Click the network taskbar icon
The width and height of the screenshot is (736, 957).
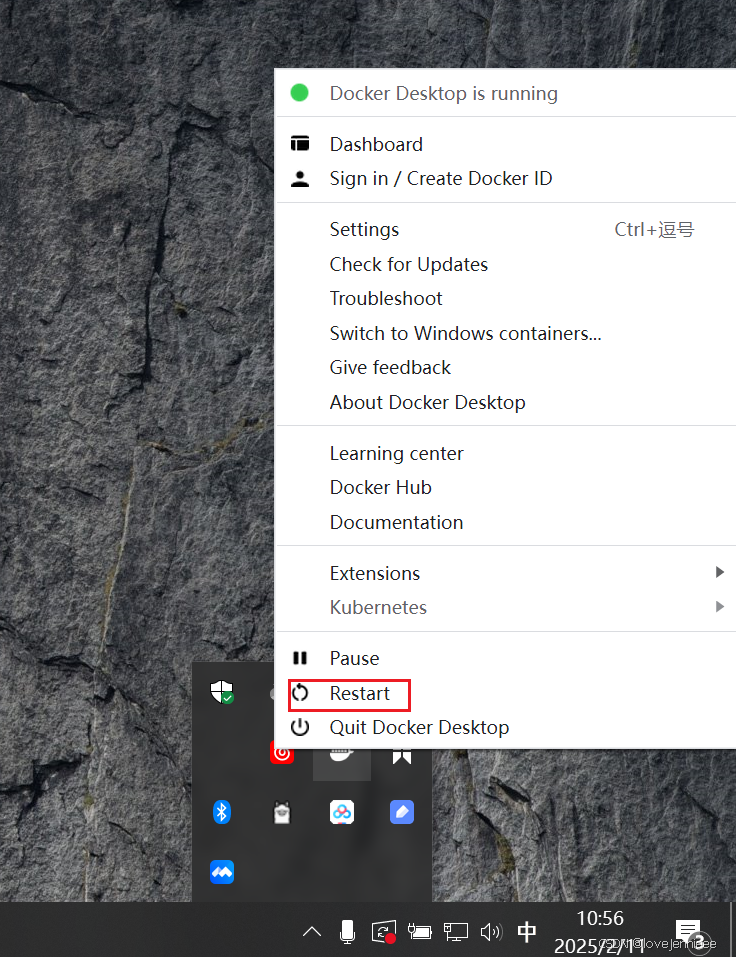(x=455, y=931)
